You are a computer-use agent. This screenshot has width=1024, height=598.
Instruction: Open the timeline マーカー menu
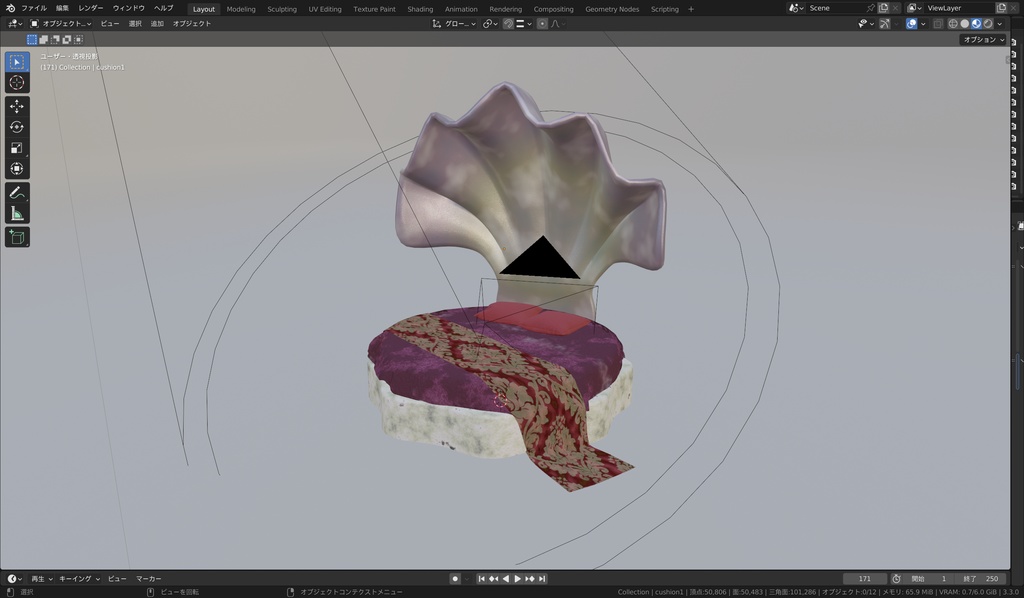tap(149, 578)
